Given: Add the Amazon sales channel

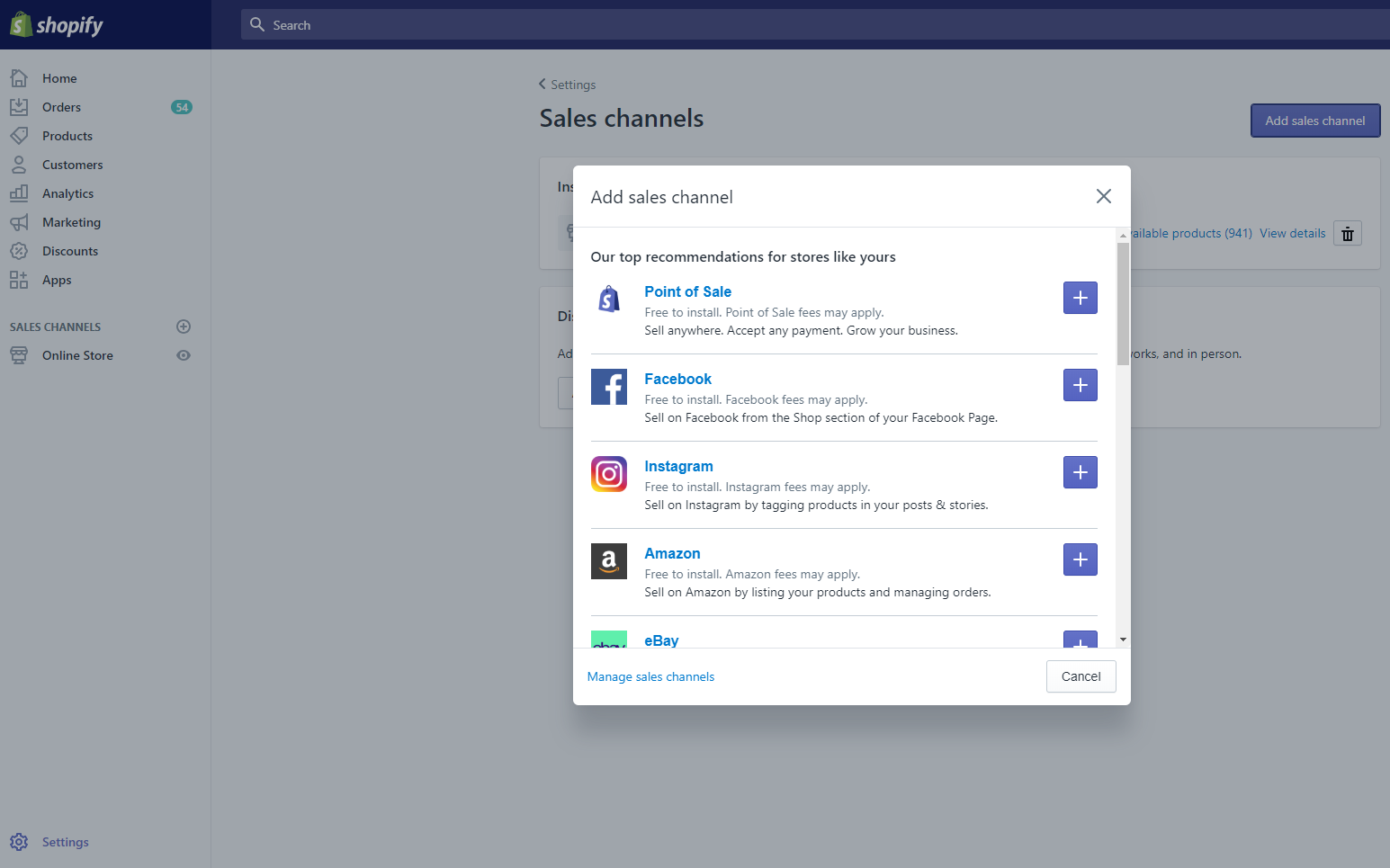Looking at the screenshot, I should tap(1081, 559).
